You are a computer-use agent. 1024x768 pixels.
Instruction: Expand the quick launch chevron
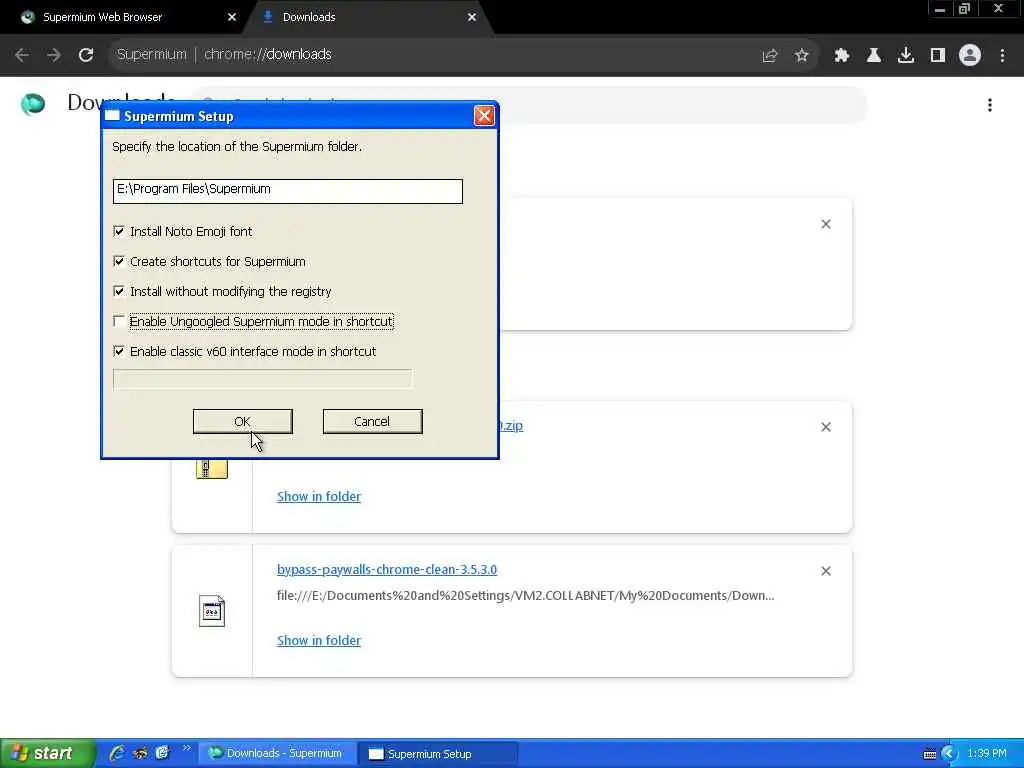tap(187, 748)
